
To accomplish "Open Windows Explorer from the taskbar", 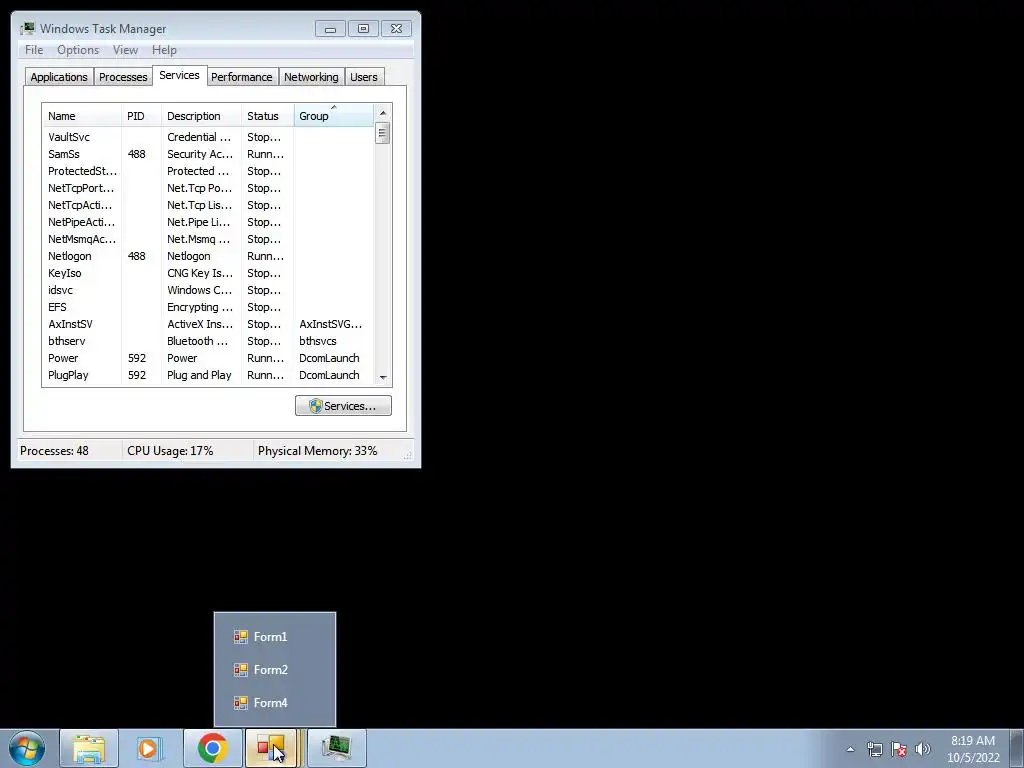I will [89, 748].
